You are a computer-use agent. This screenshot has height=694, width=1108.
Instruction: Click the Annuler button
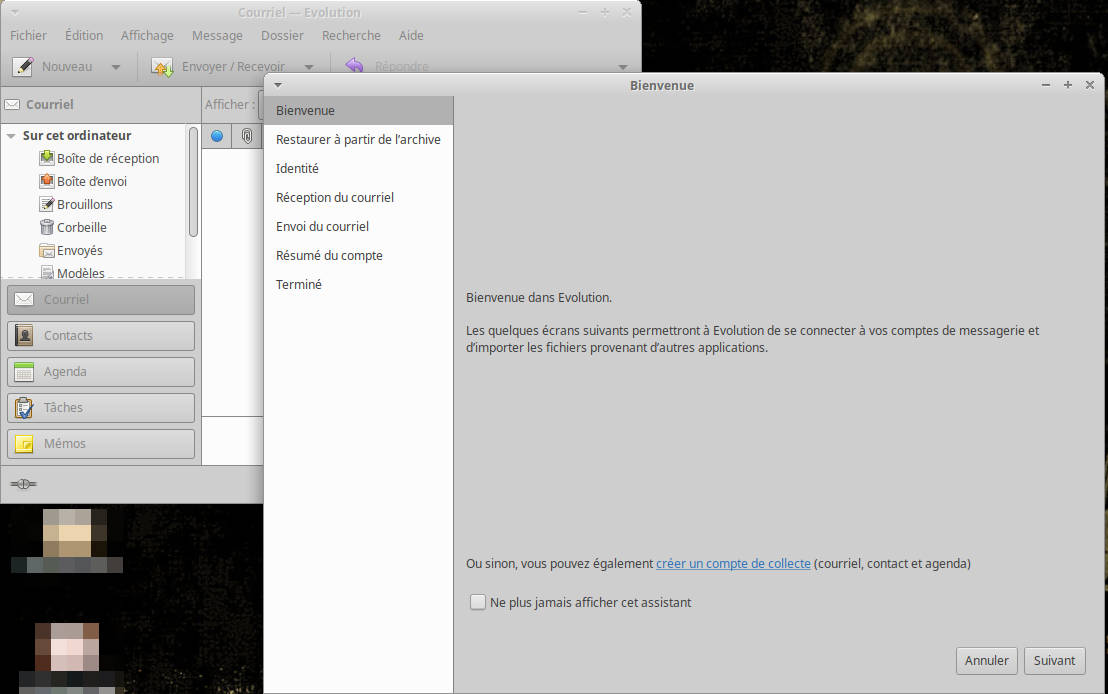click(987, 660)
